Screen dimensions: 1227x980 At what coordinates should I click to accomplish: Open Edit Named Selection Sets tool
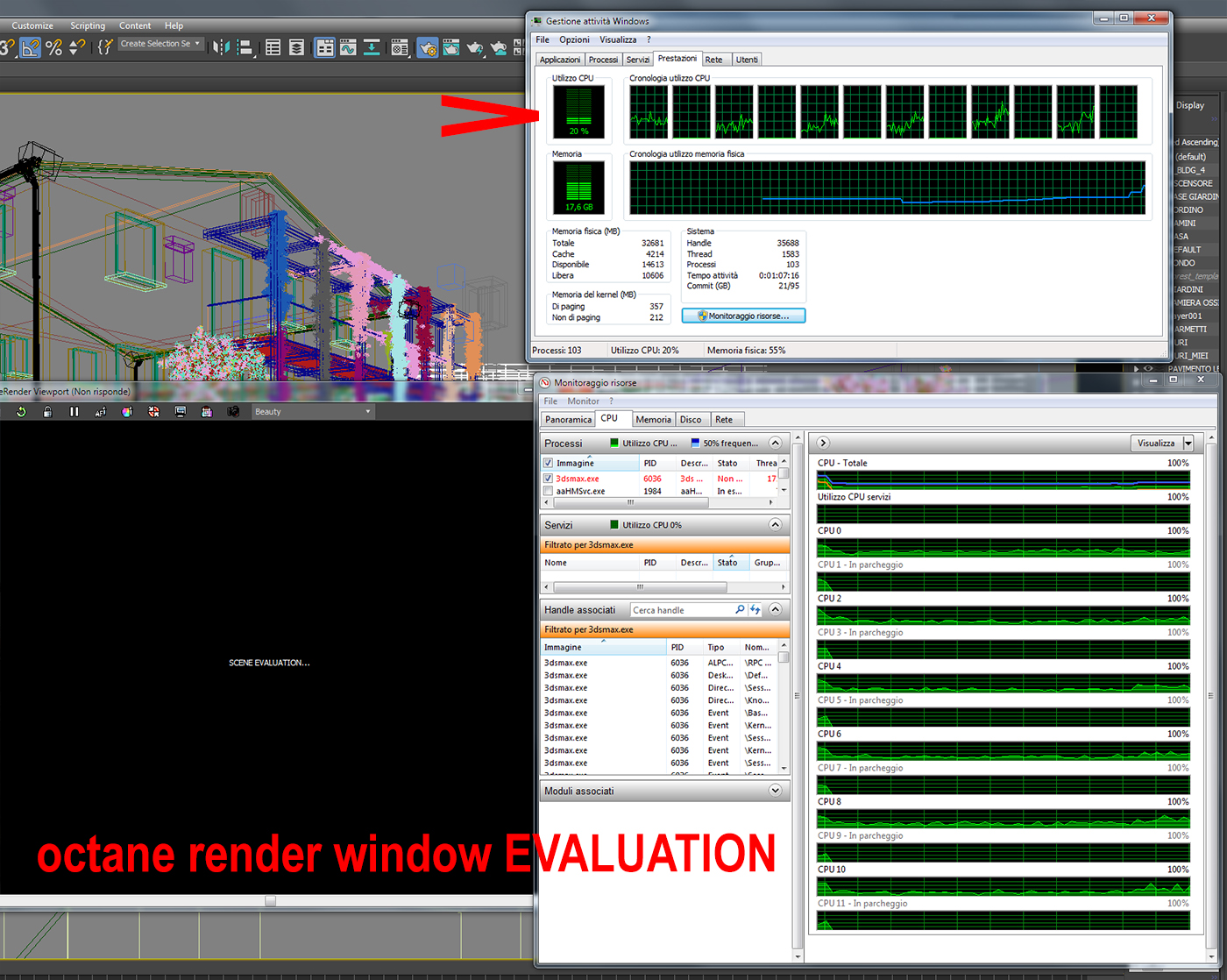[104, 47]
